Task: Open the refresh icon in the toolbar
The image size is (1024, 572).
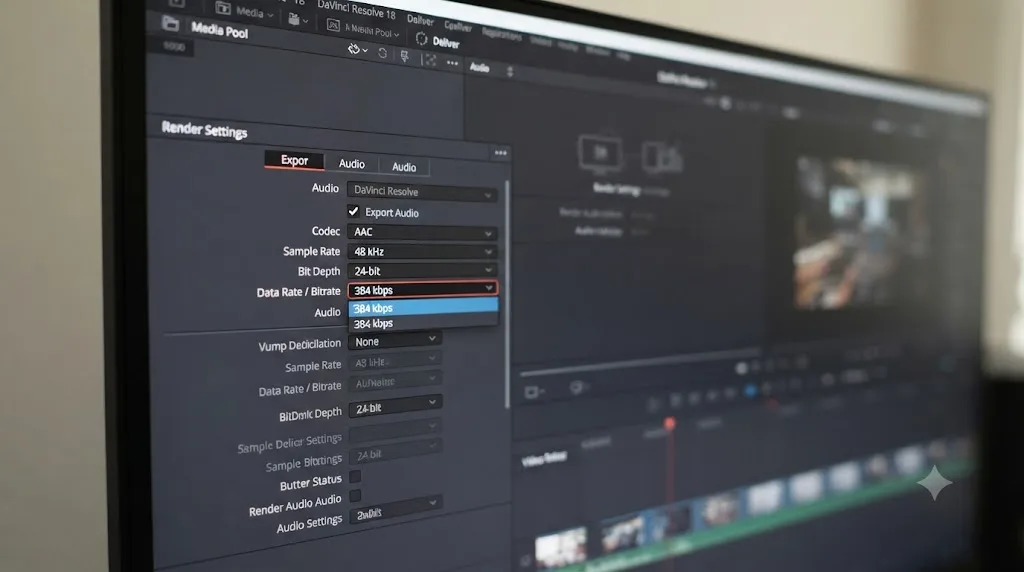Action: point(383,54)
